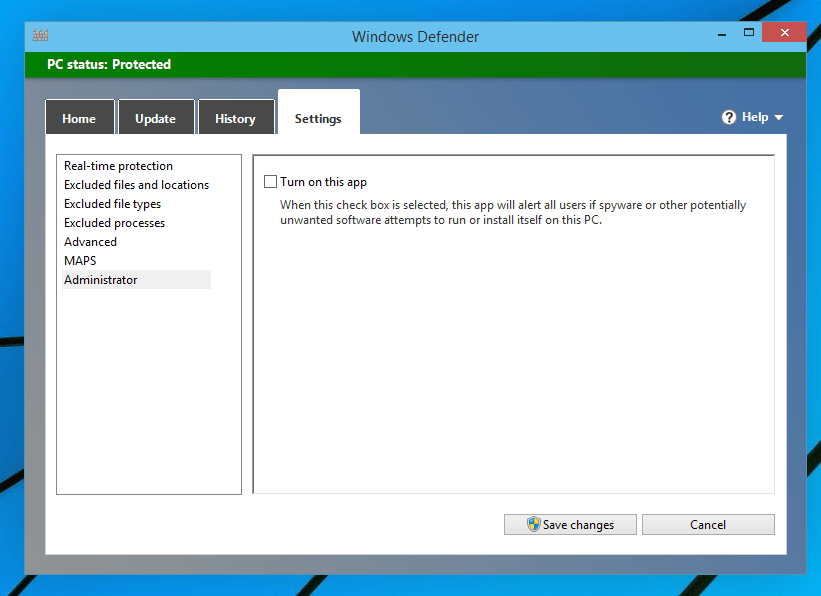Viewport: 821px width, 596px height.
Task: Click the PC status: Protected banner text
Action: tap(109, 64)
